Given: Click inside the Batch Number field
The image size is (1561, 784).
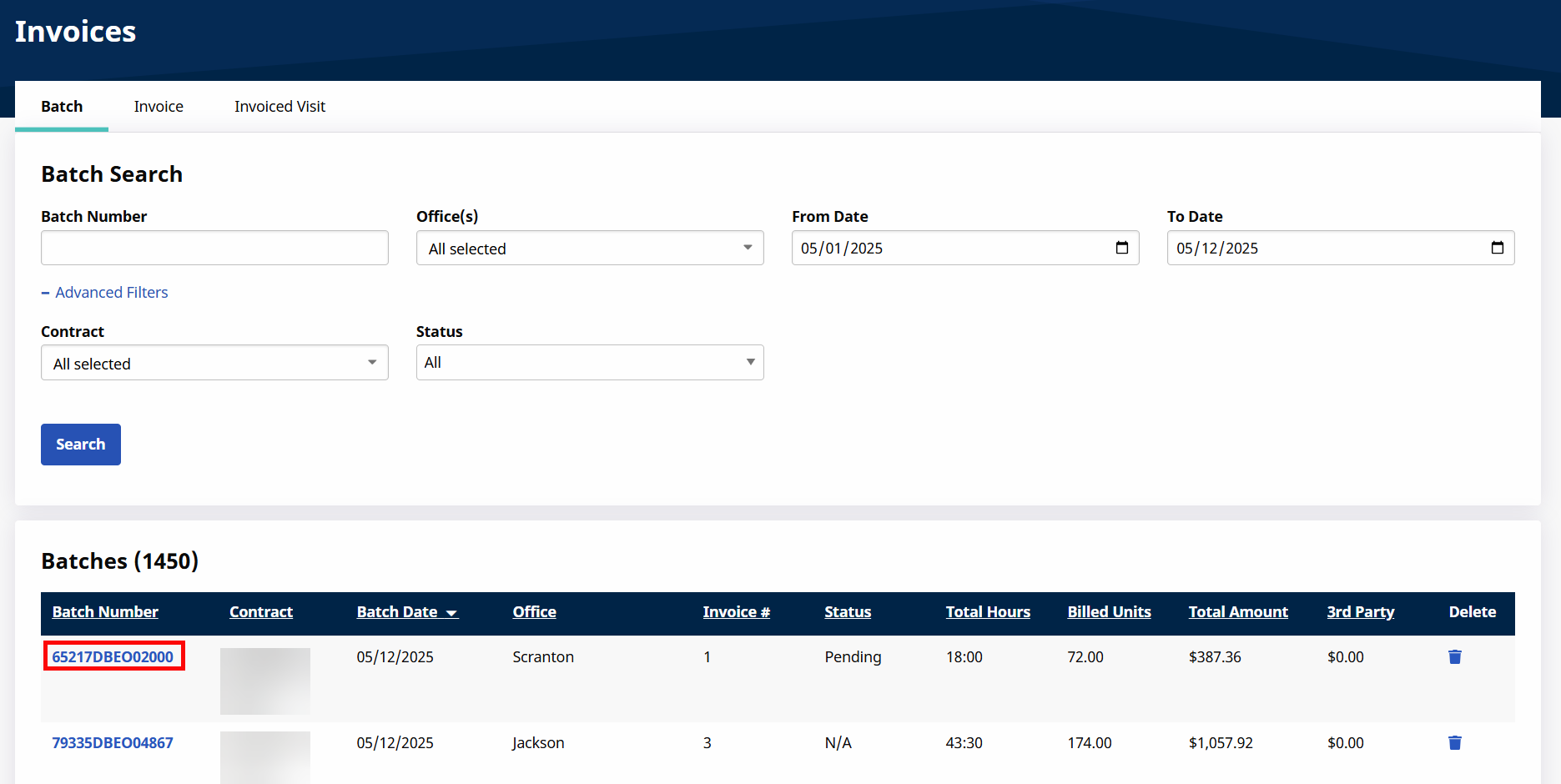Looking at the screenshot, I should click(214, 248).
